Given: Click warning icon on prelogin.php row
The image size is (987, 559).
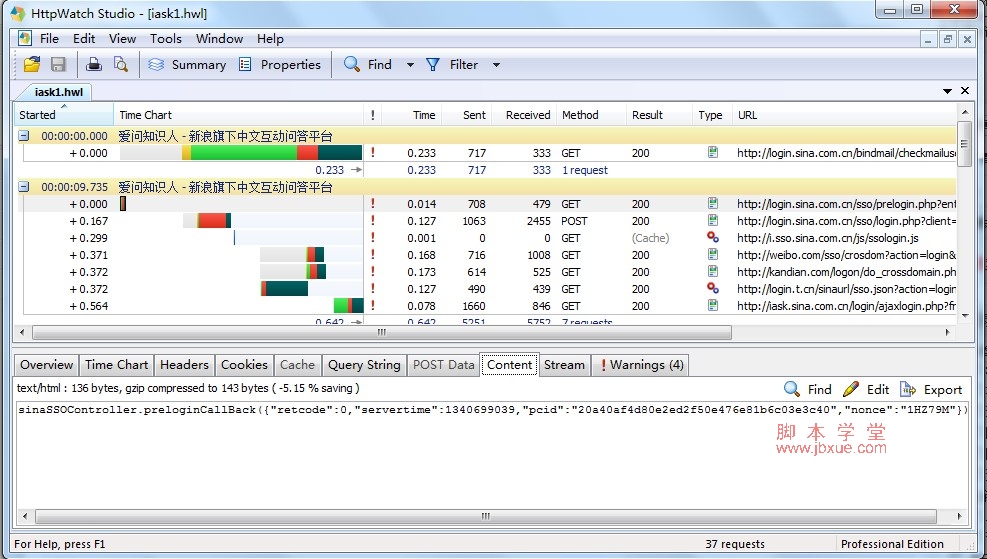Looking at the screenshot, I should click(x=373, y=203).
